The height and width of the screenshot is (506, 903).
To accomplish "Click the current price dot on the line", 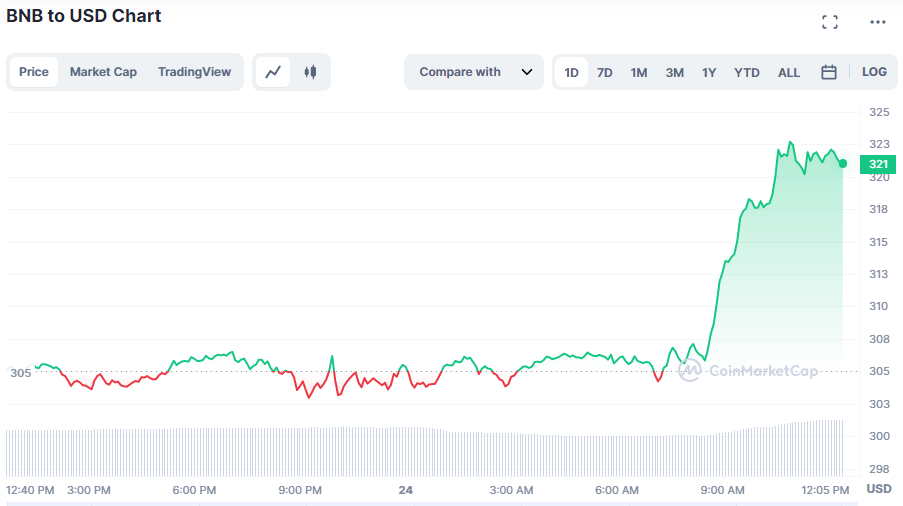I will tap(843, 163).
